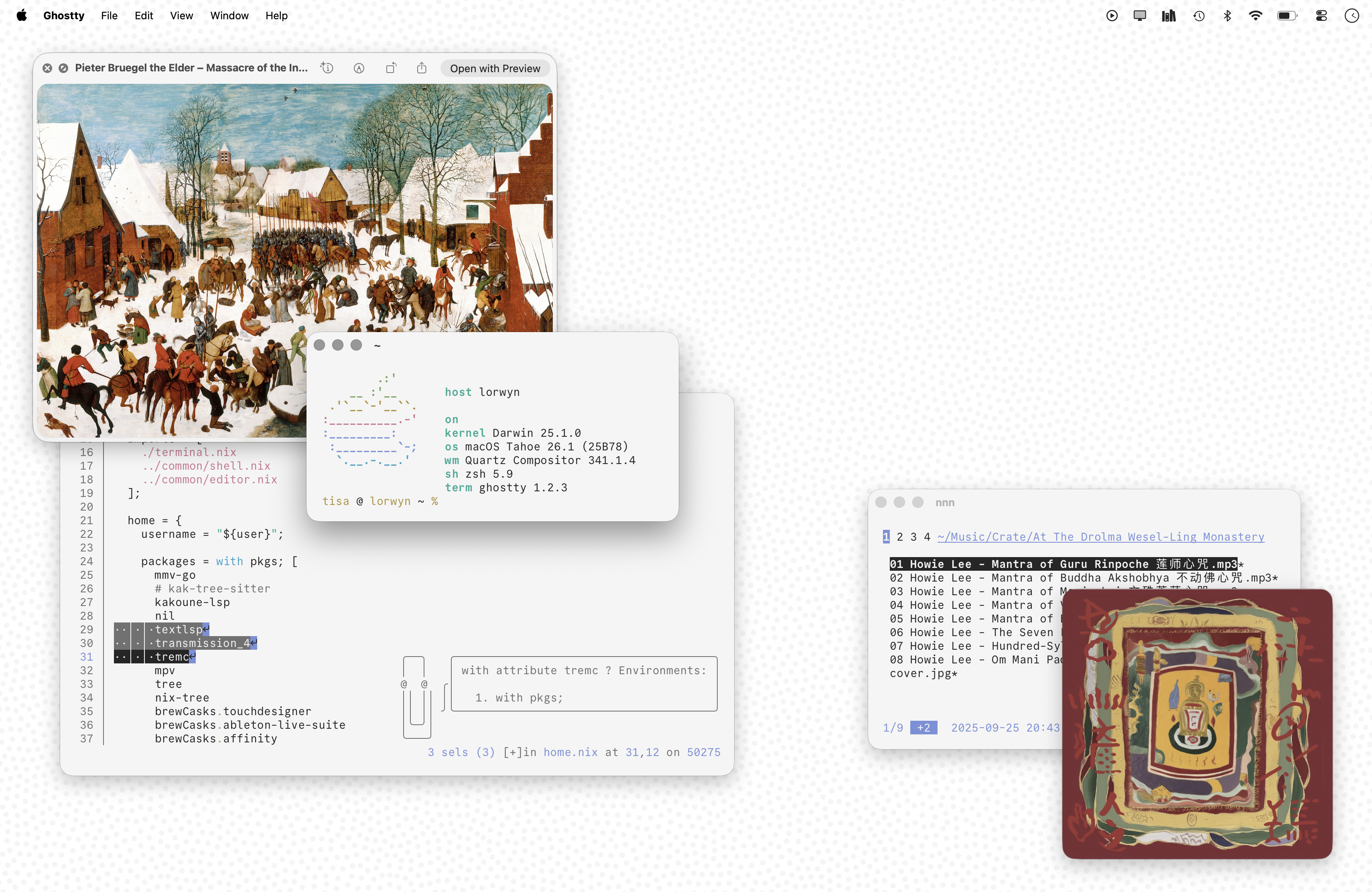Image resolution: width=1372 pixels, height=892 pixels.
Task: Click the Bluetooth status icon
Action: (1227, 16)
